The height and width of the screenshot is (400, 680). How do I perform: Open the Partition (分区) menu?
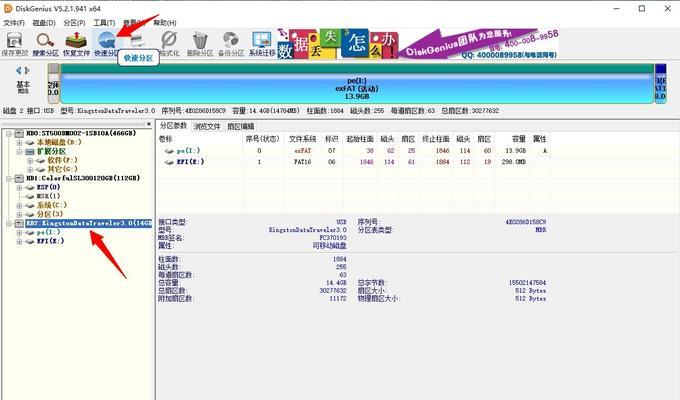(x=74, y=23)
